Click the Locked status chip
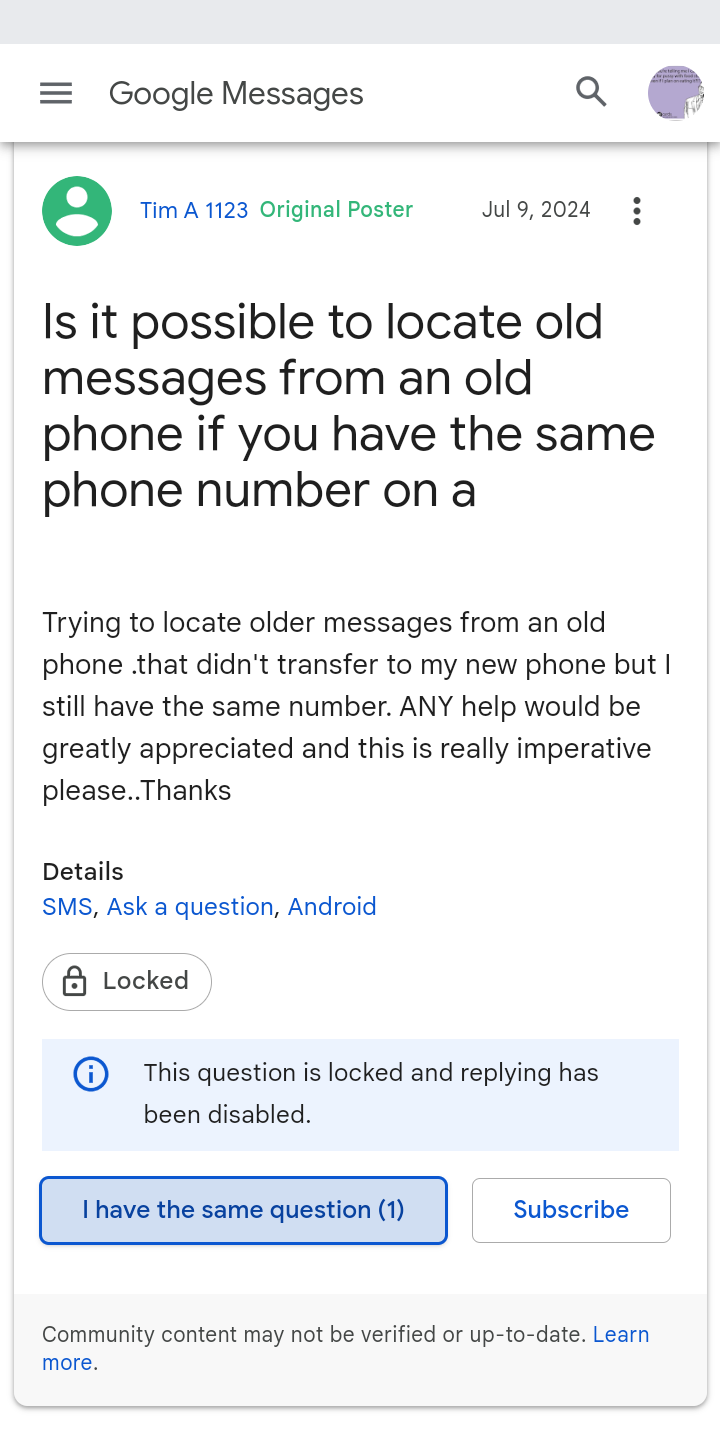Image resolution: width=720 pixels, height=1440 pixels. [x=127, y=982]
